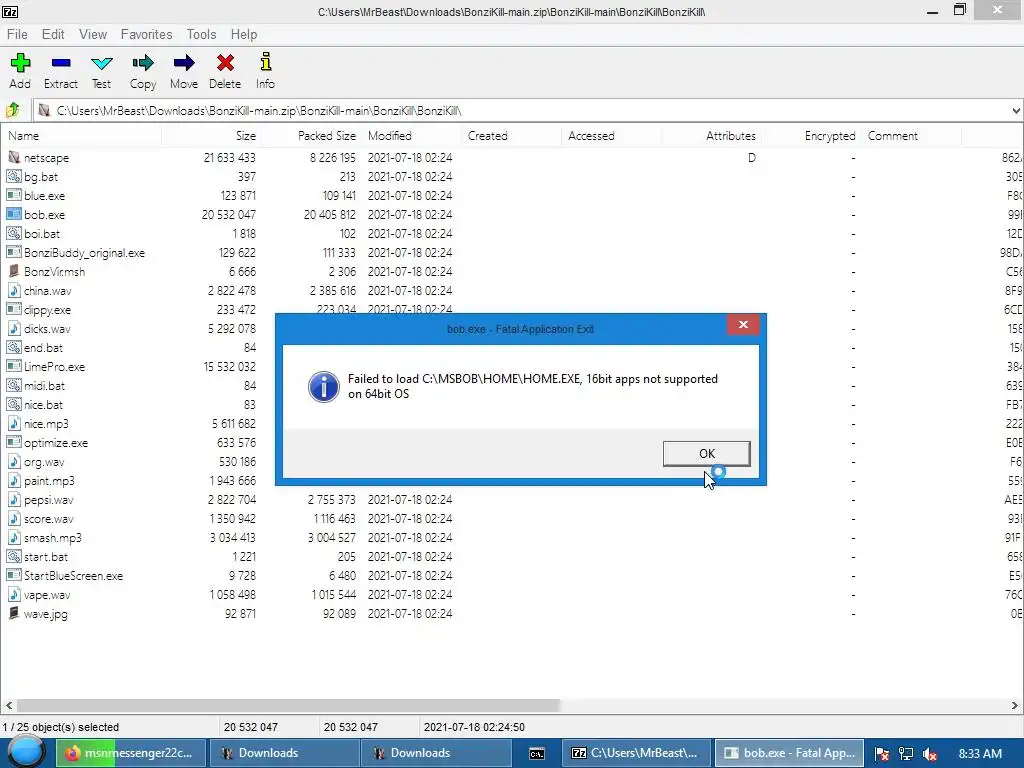Sort by the Size column header
The height and width of the screenshot is (768, 1024).
point(210,136)
